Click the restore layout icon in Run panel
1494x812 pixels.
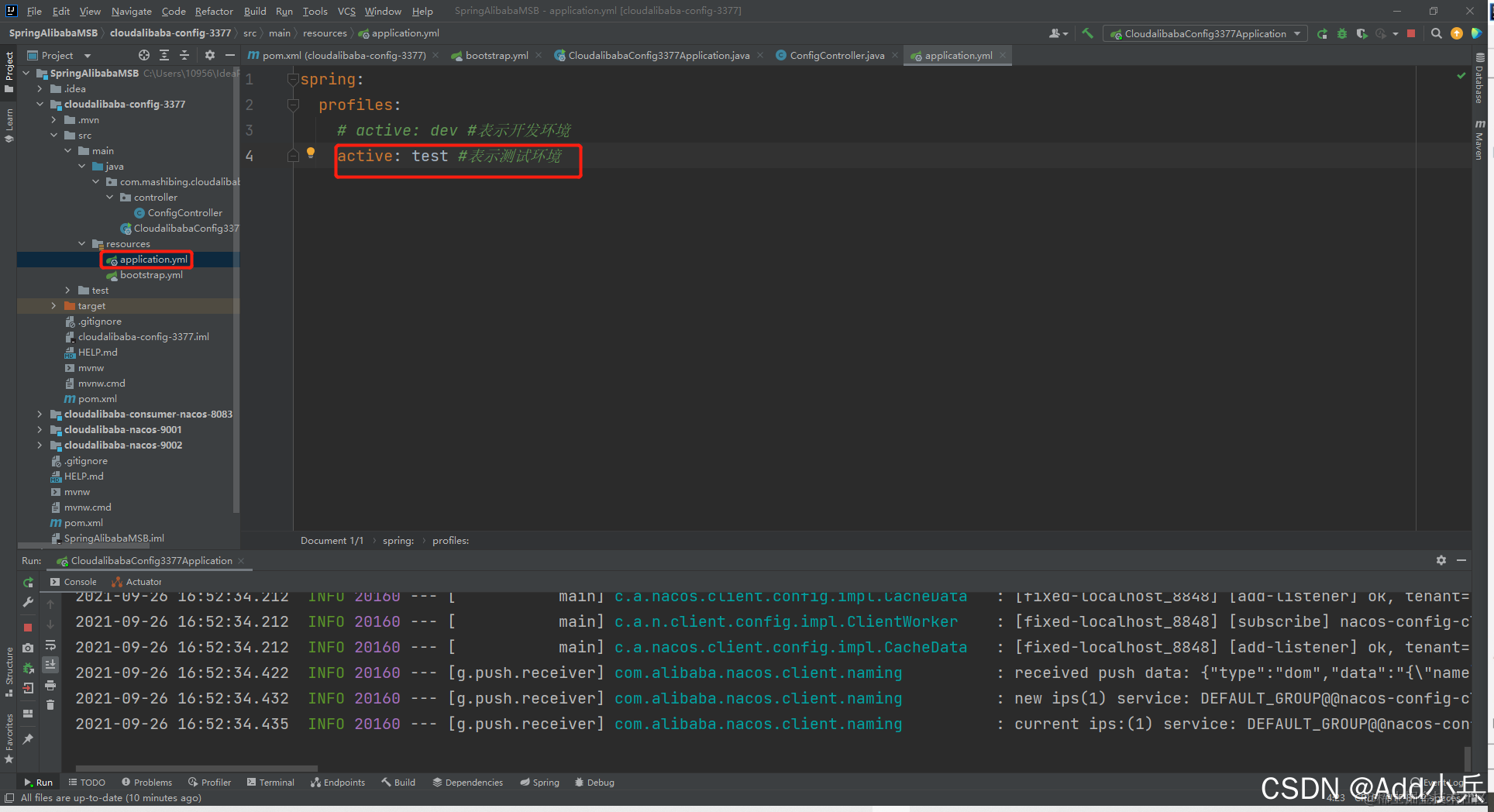(28, 714)
